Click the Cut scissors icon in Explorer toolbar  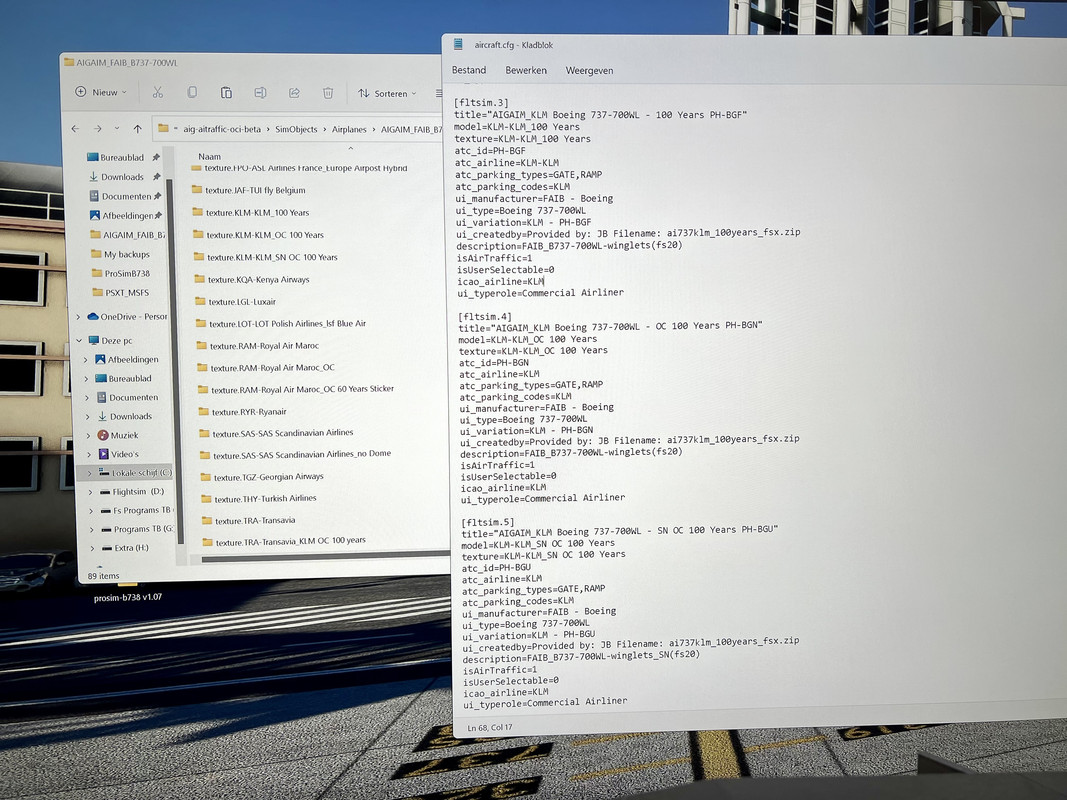point(158,92)
